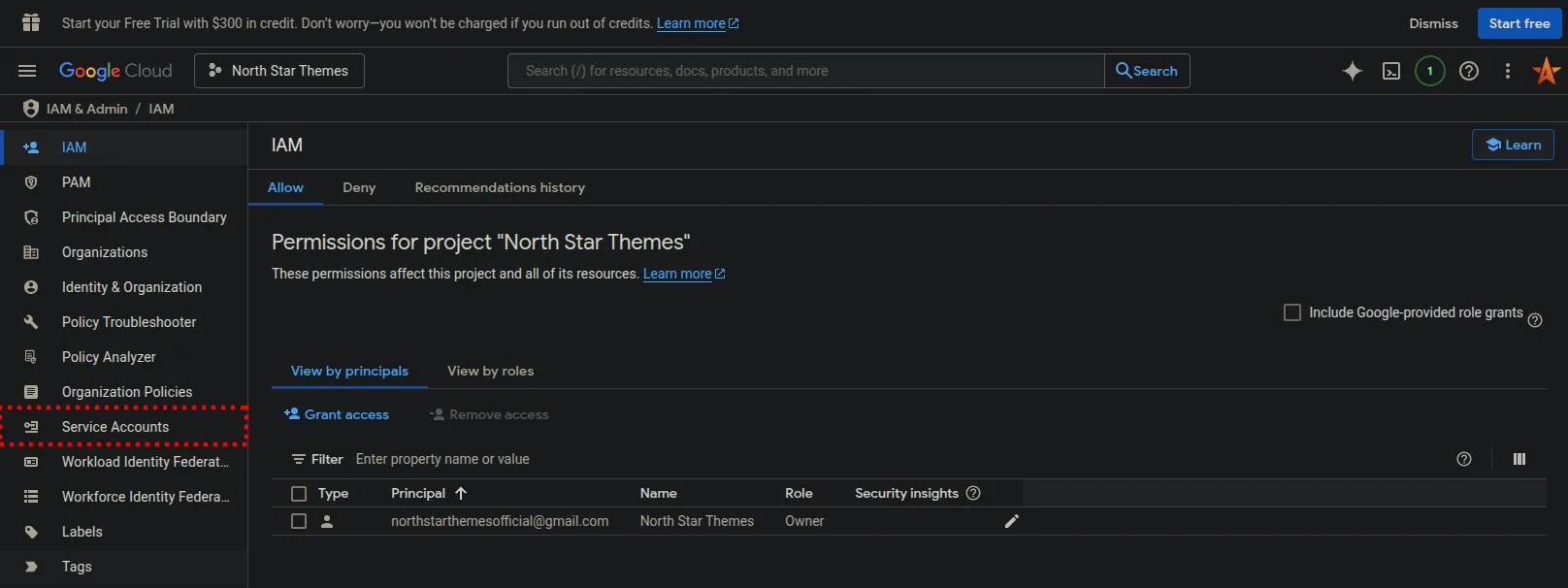Click the Policy Analyzer sidebar icon
The width and height of the screenshot is (1568, 588).
31,357
